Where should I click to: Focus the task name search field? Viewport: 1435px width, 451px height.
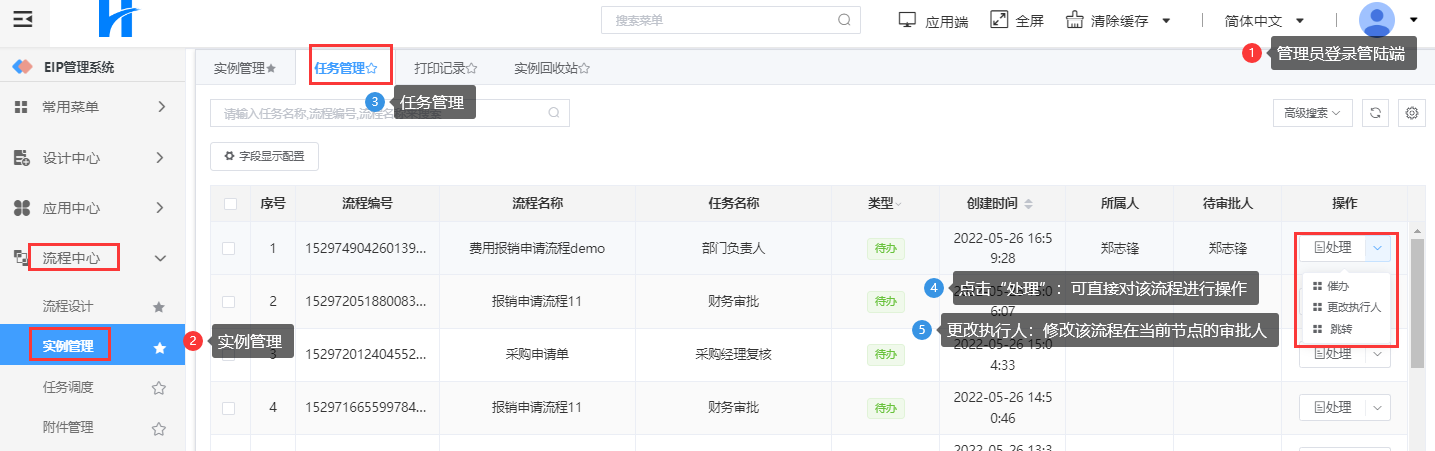389,113
